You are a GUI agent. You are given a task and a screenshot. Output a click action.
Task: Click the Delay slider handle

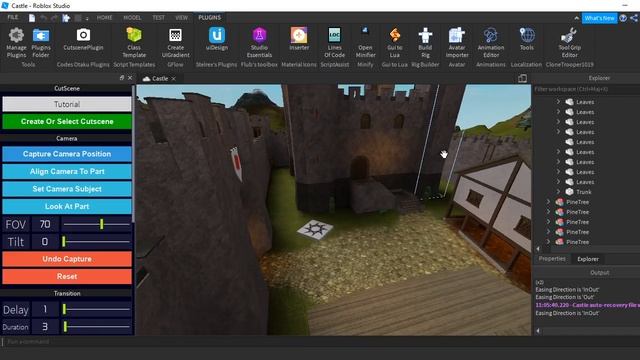[x=64, y=309]
